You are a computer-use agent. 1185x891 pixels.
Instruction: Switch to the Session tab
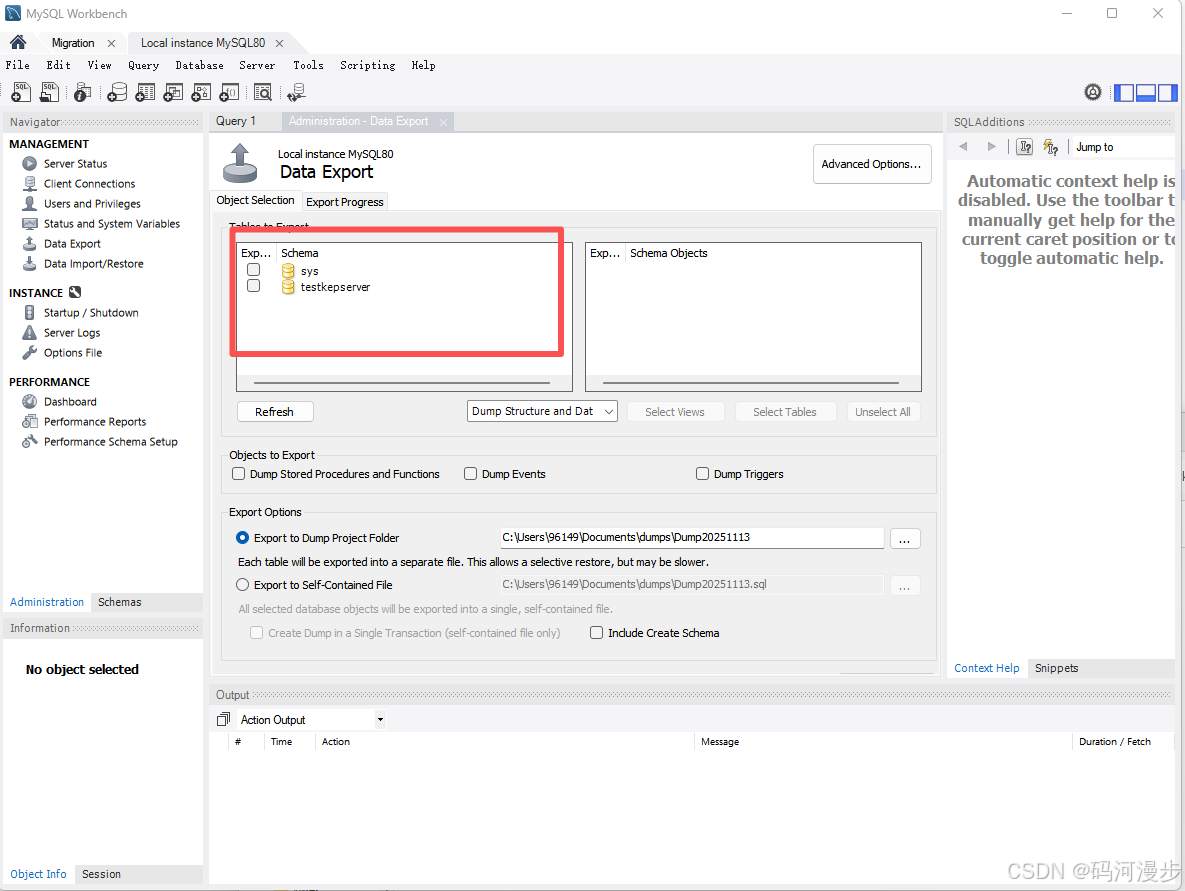[101, 874]
